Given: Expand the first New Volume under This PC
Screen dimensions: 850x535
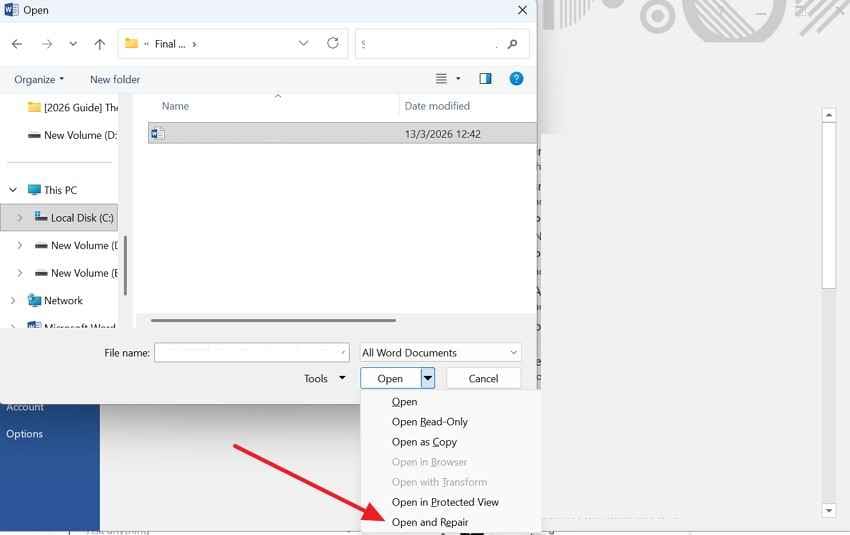Looking at the screenshot, I should pos(20,245).
